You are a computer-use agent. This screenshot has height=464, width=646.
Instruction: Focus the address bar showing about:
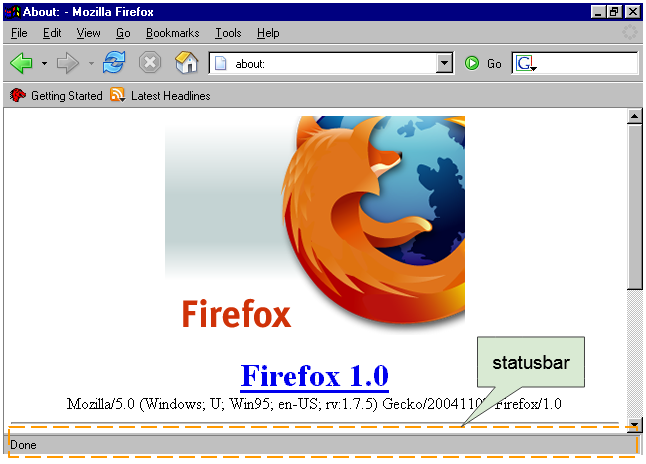[x=331, y=63]
